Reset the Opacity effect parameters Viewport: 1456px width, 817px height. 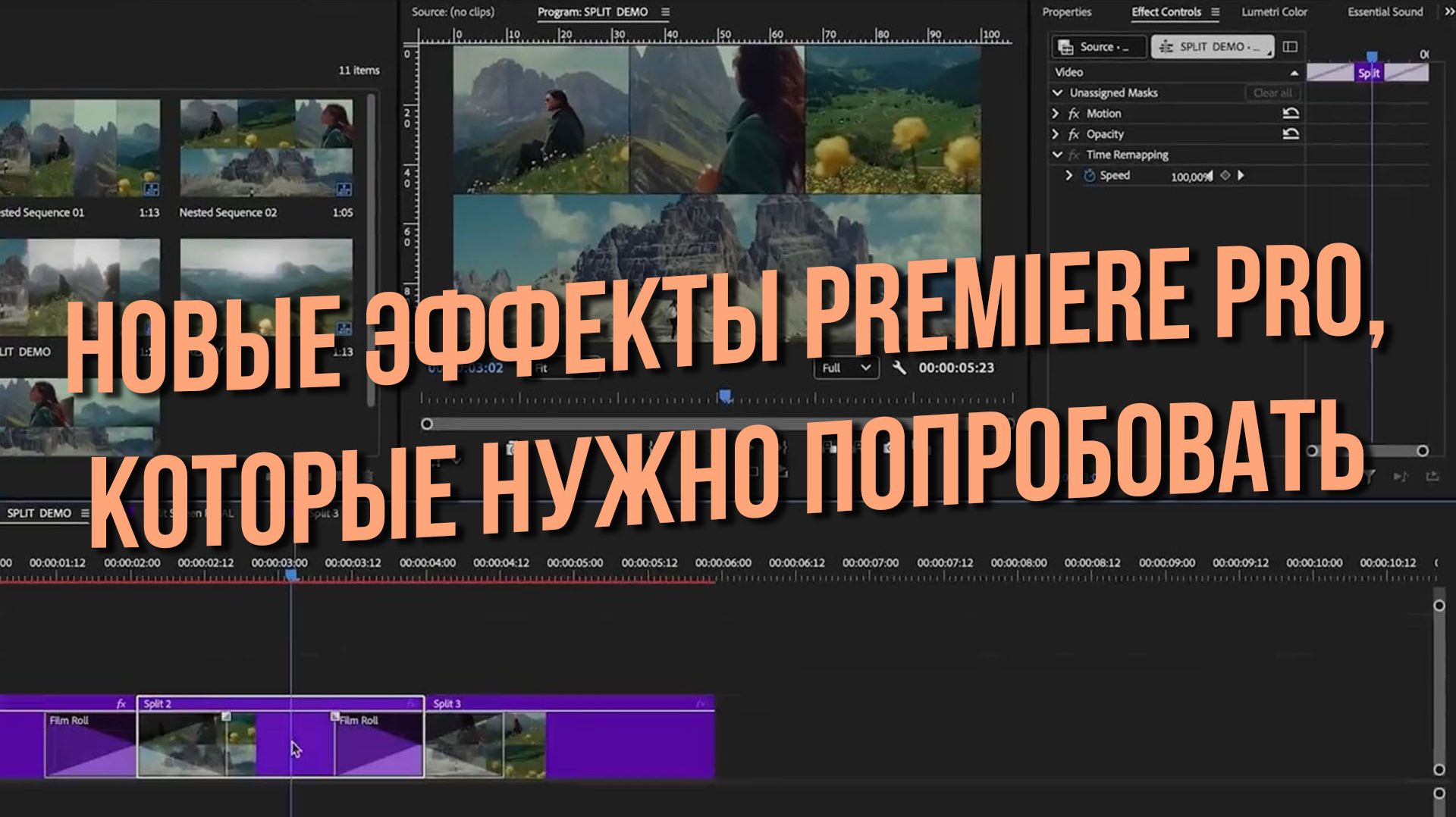tap(1291, 133)
